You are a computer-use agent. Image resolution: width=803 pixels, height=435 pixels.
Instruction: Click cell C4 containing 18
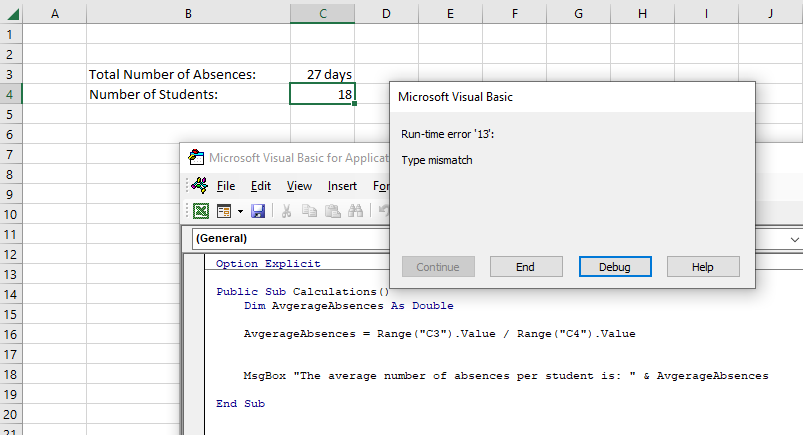(x=323, y=94)
